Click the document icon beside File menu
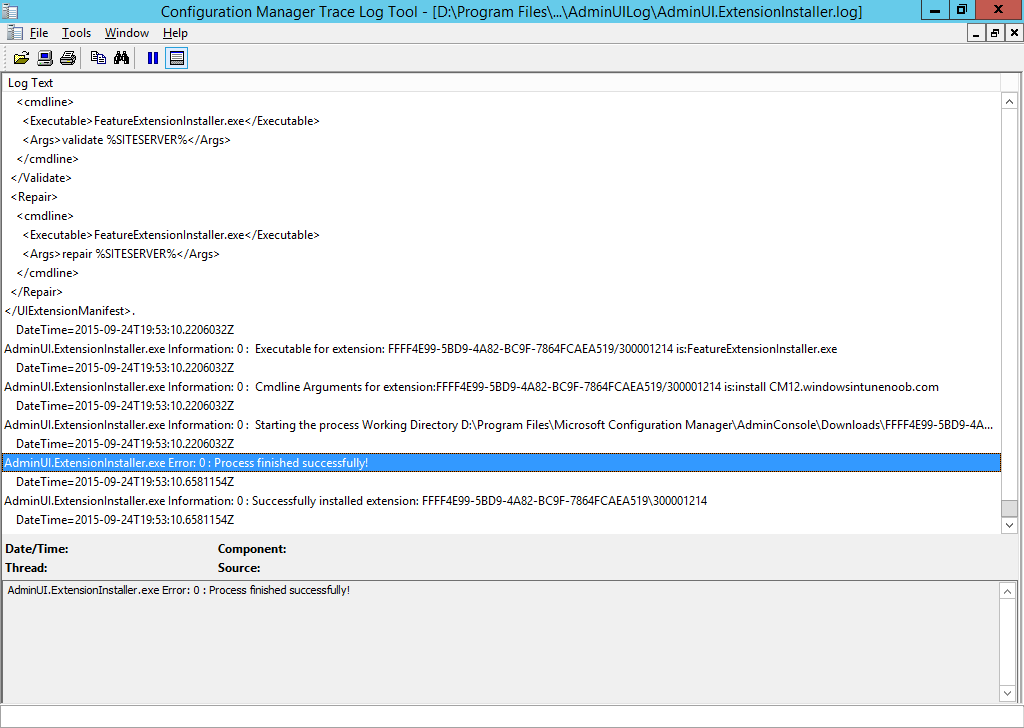Image resolution: width=1024 pixels, height=728 pixels. [x=15, y=33]
